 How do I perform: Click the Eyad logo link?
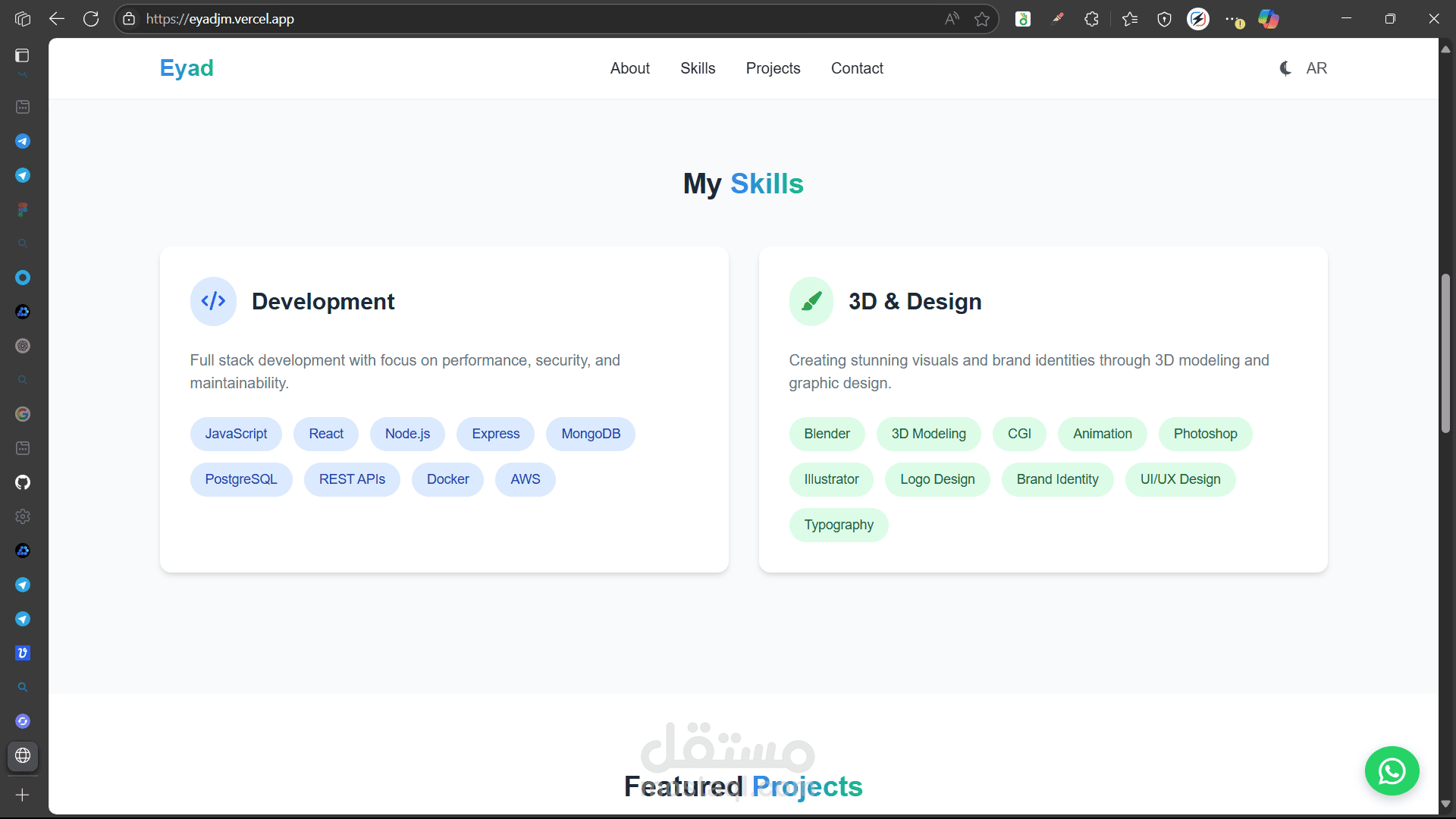pyautogui.click(x=187, y=68)
